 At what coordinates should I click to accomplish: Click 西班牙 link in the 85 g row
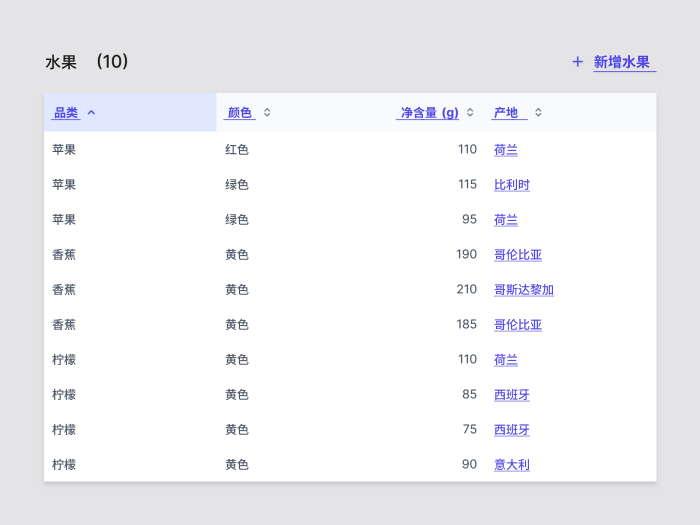[512, 395]
